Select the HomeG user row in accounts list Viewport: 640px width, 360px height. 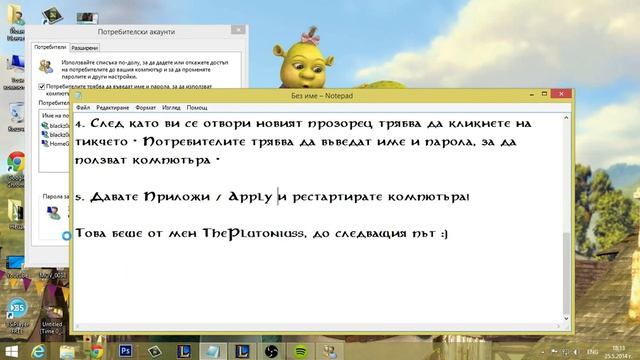tap(55, 144)
